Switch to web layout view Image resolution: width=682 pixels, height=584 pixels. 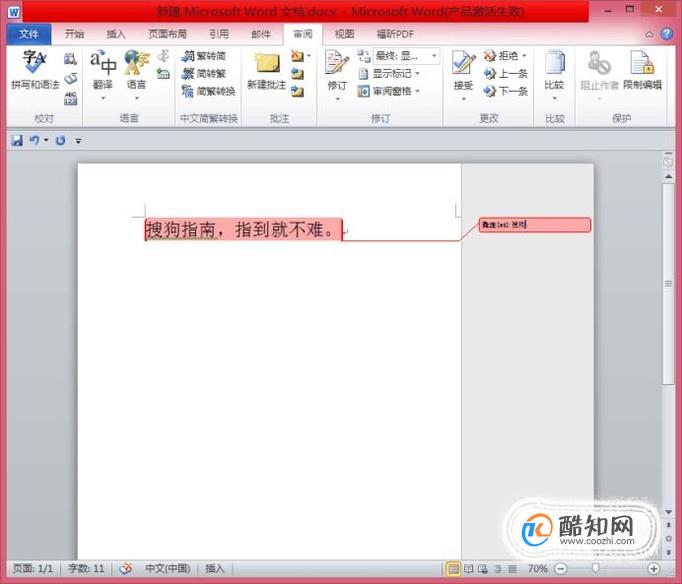coord(483,568)
